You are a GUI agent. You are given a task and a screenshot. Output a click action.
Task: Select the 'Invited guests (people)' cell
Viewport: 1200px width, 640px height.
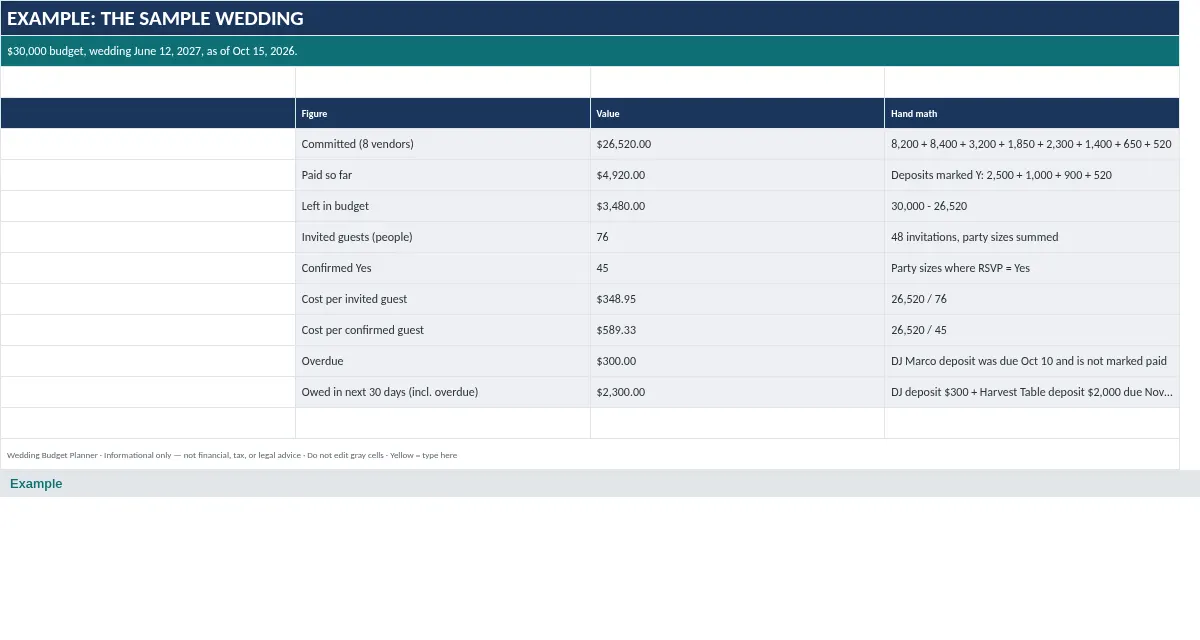point(443,237)
